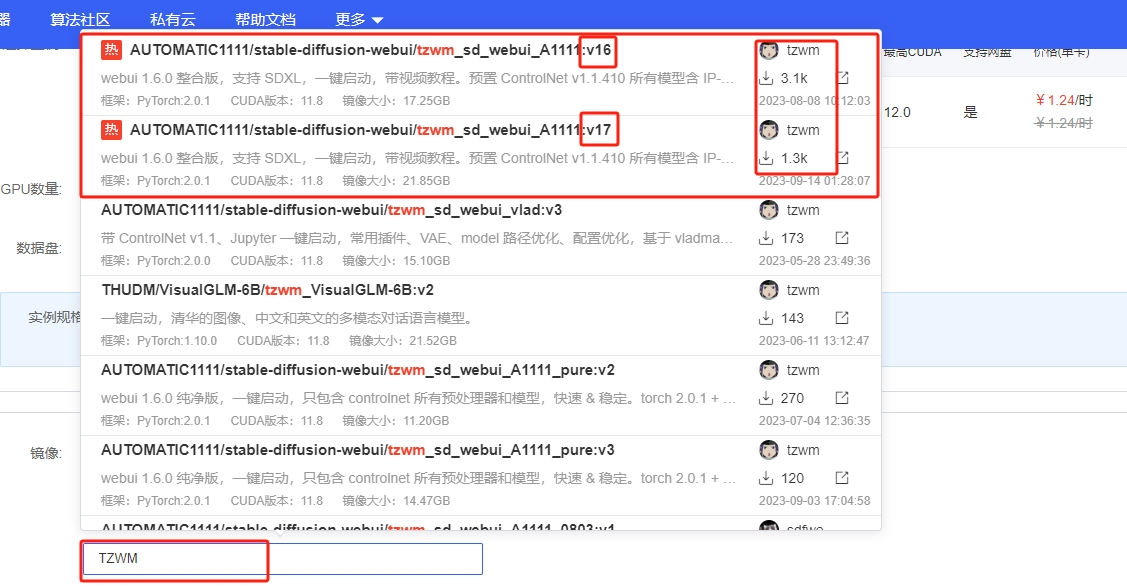Open the 私有云 menu item
The height and width of the screenshot is (588, 1127).
[x=171, y=17]
